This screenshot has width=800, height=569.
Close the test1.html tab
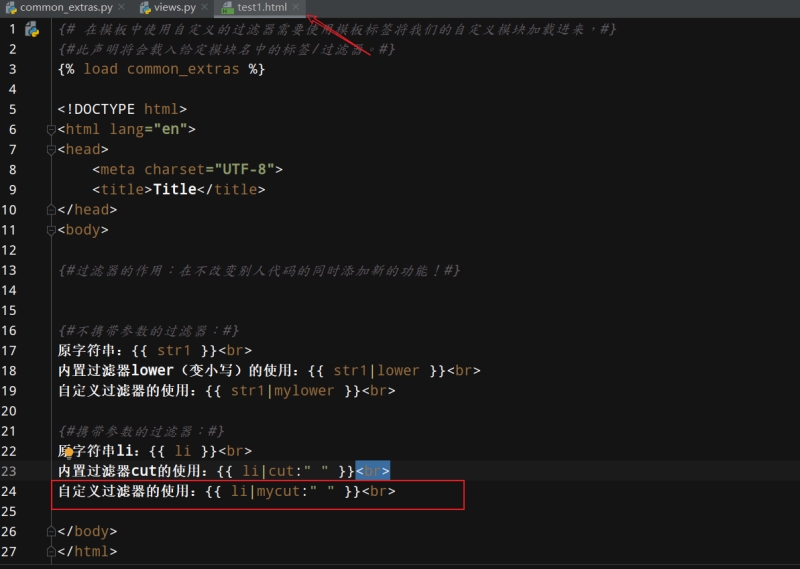[296, 7]
